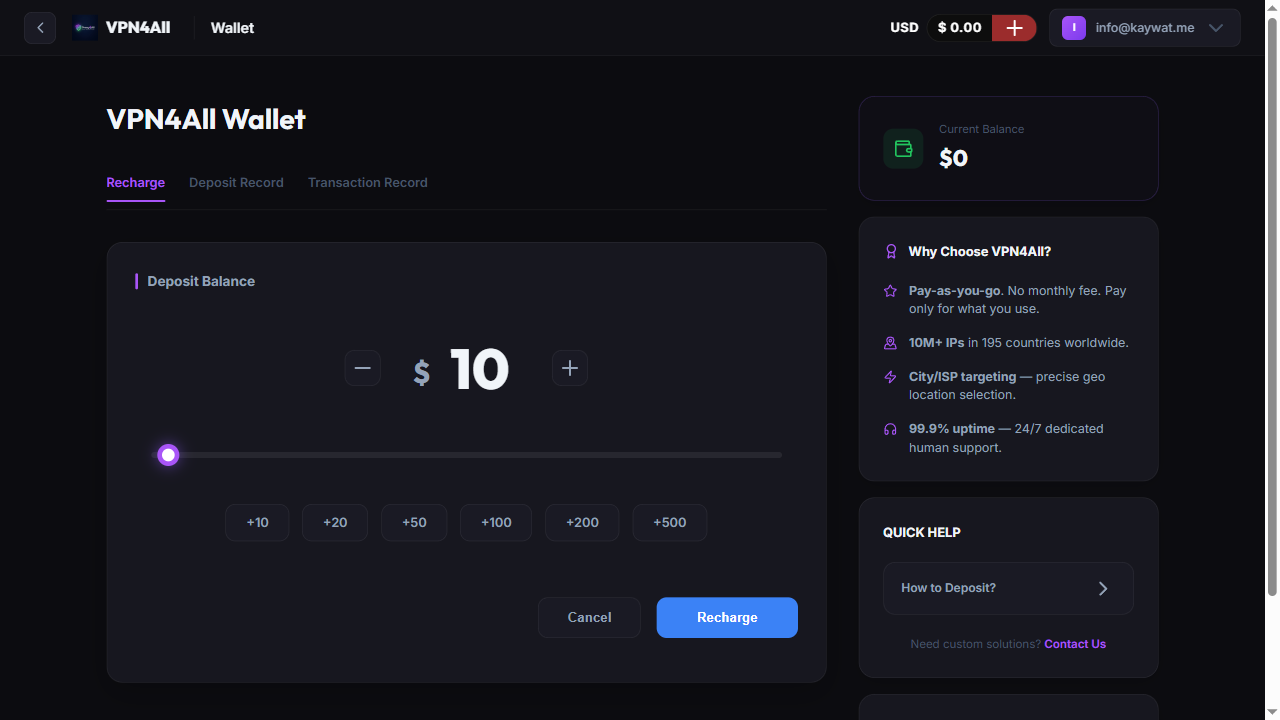The width and height of the screenshot is (1280, 720).
Task: Switch to the Recharge tab
Action: pyautogui.click(x=136, y=183)
